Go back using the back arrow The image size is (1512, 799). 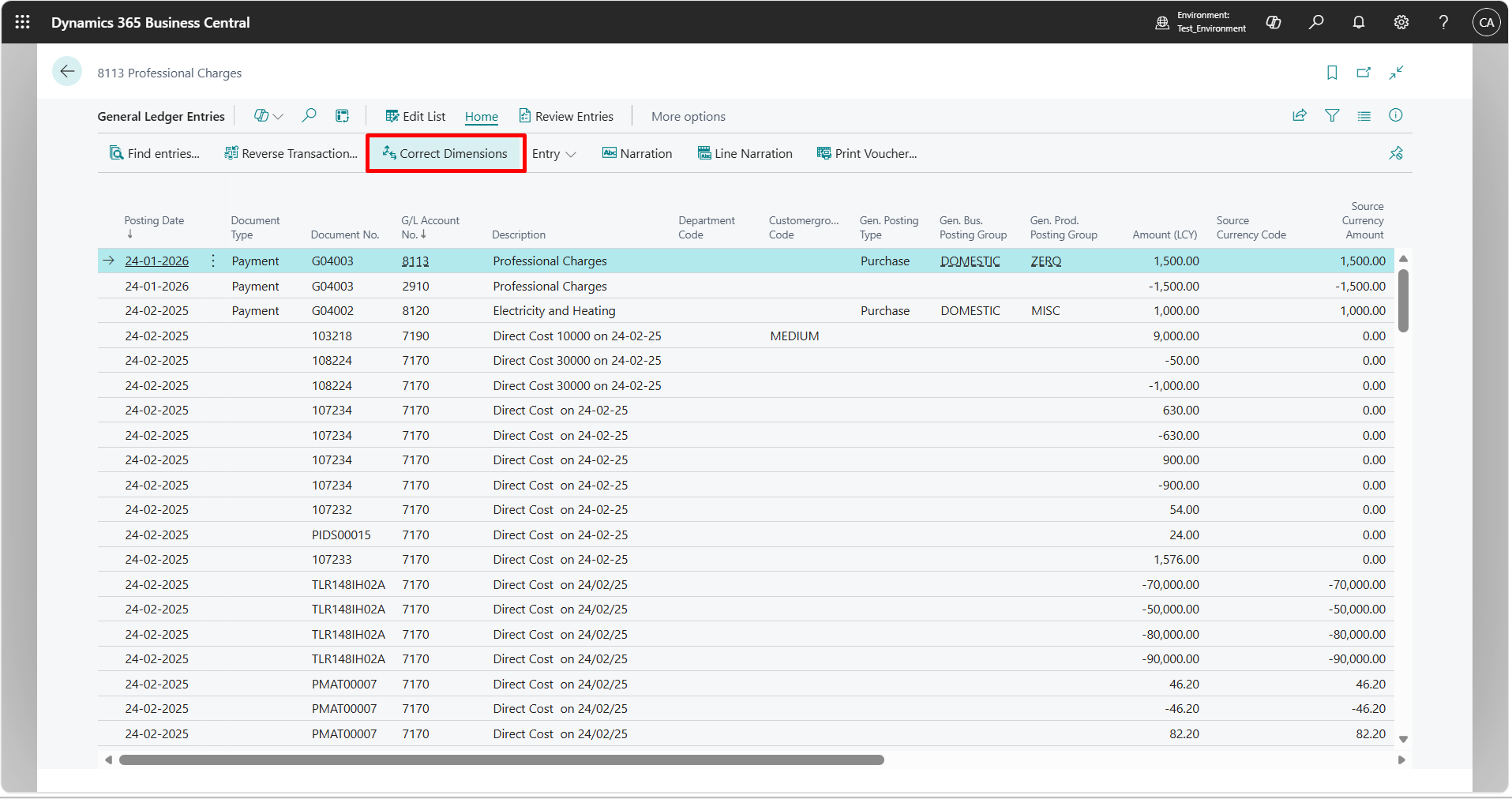(x=67, y=72)
